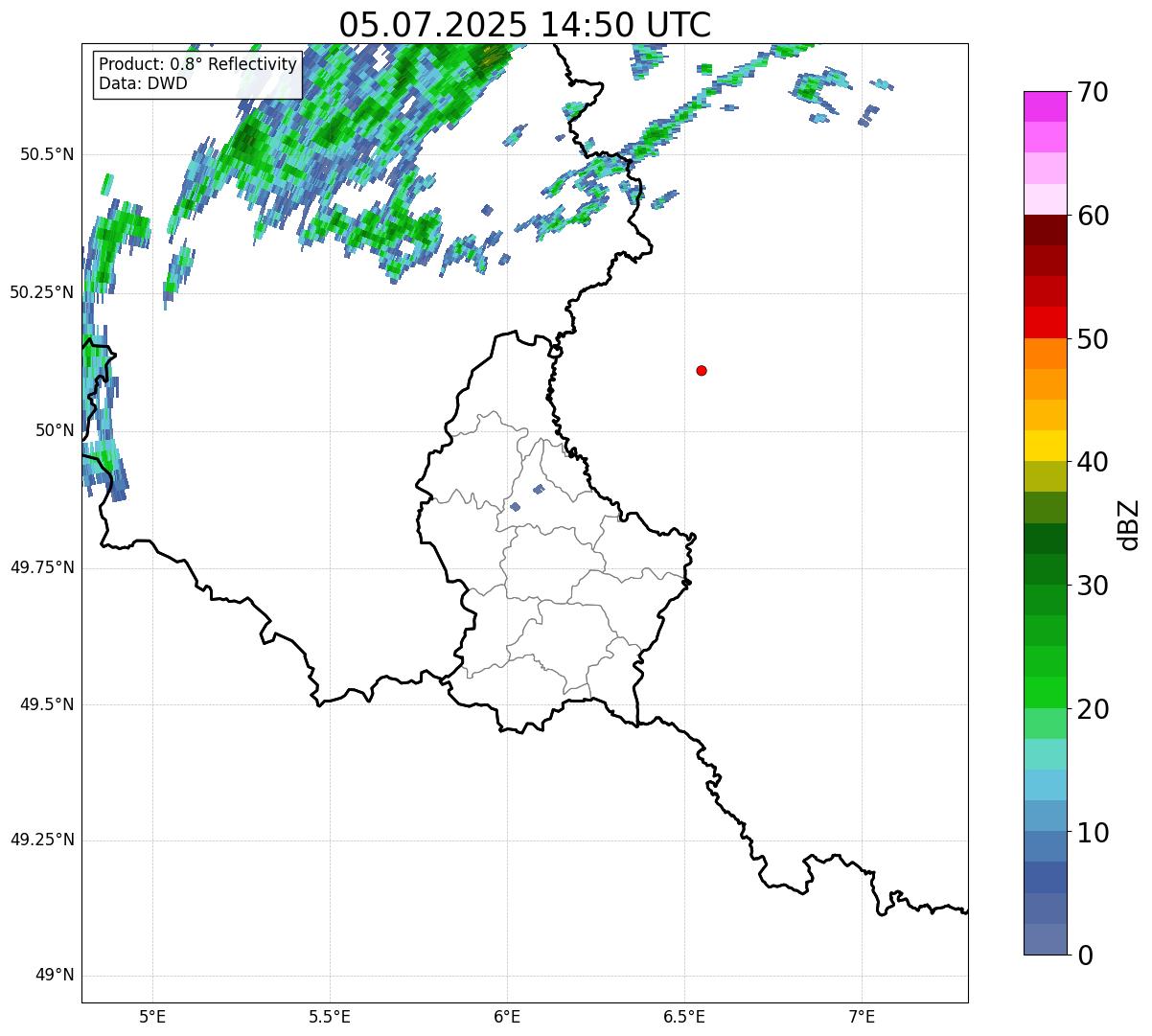Click the 6°E longitude label

pyautogui.click(x=507, y=1016)
